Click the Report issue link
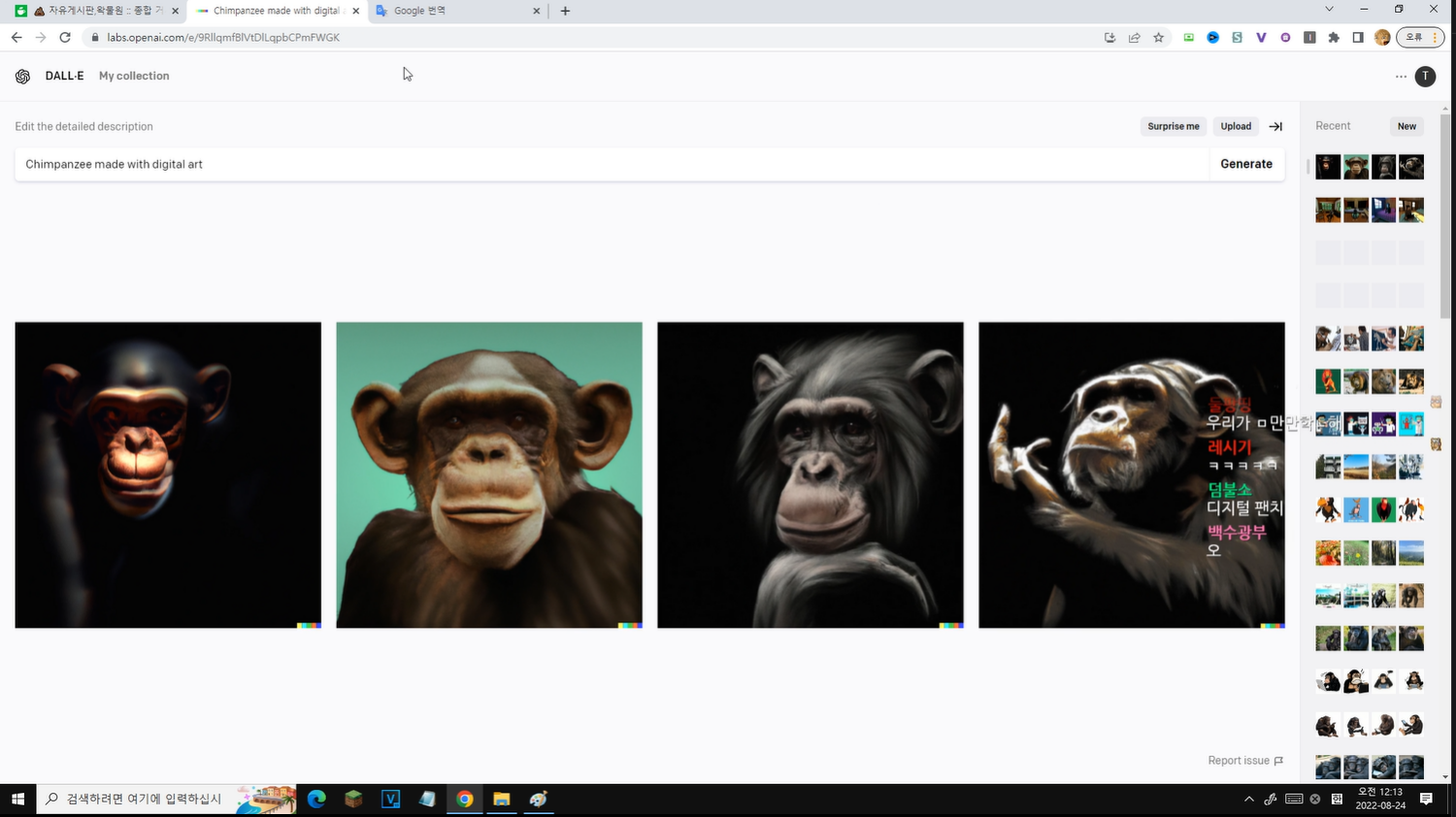The image size is (1456, 817). coord(1245,761)
